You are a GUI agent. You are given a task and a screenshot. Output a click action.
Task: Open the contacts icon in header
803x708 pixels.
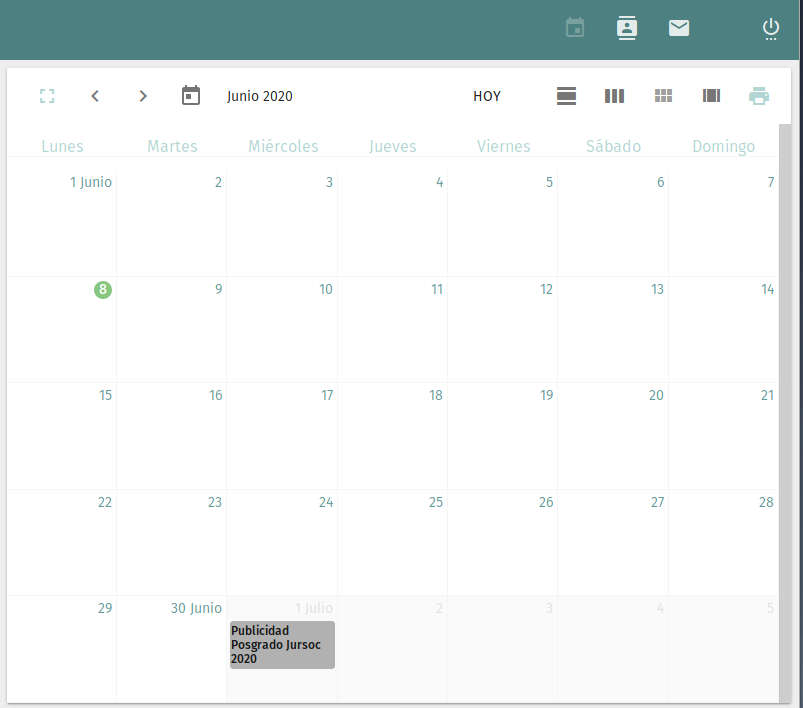(627, 28)
